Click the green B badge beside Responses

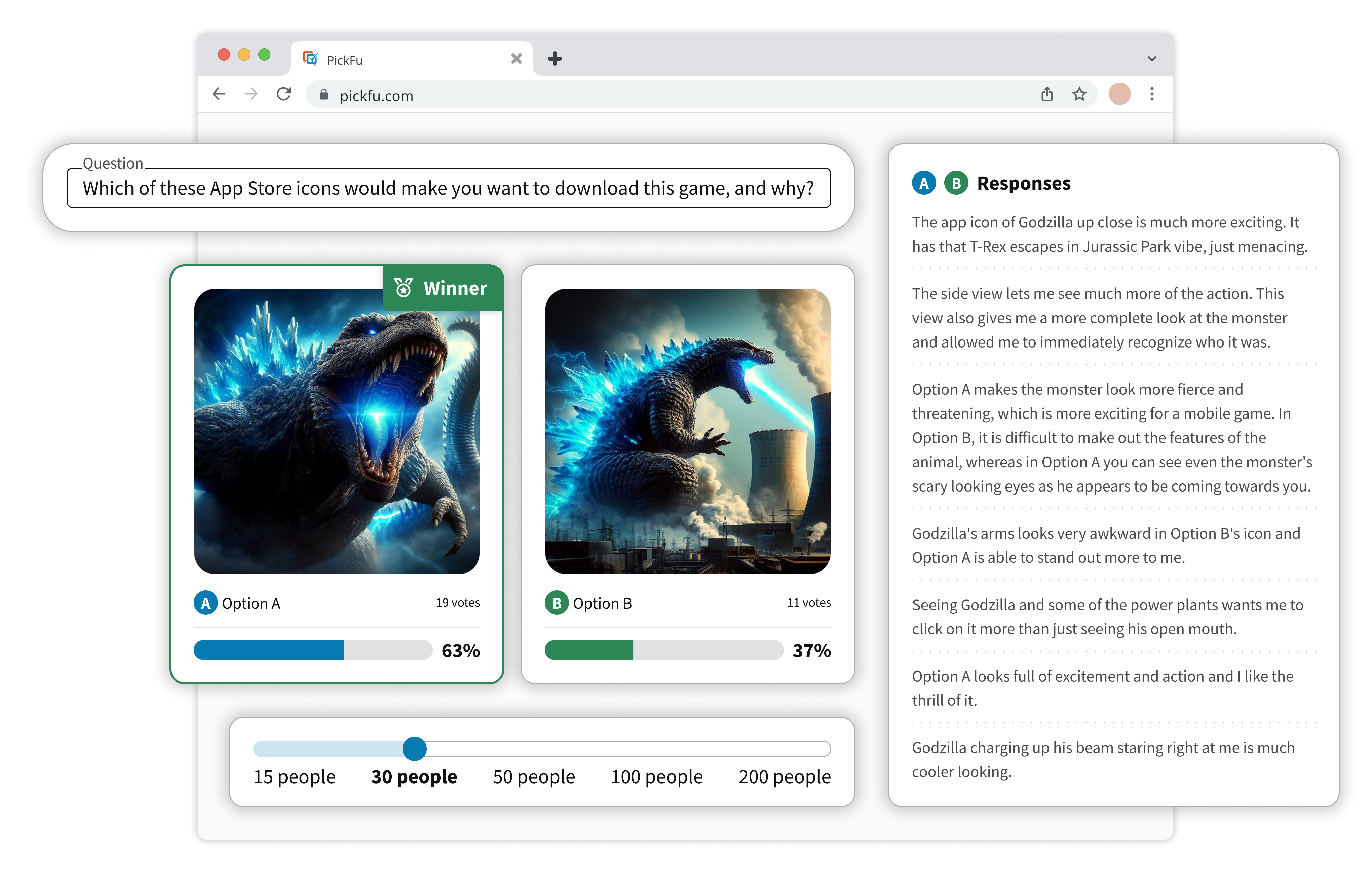click(x=956, y=184)
